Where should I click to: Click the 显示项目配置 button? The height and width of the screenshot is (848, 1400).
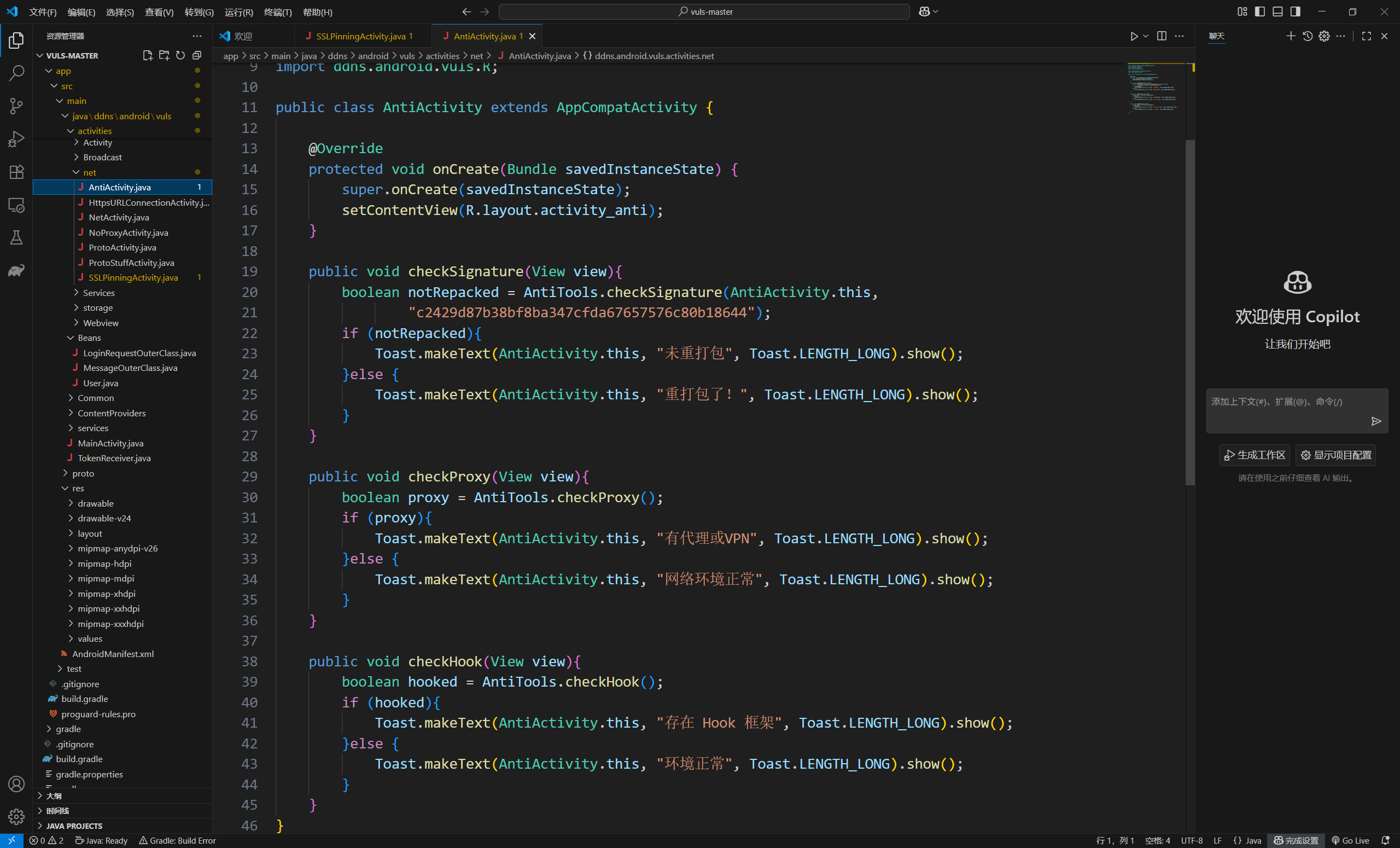(1336, 455)
